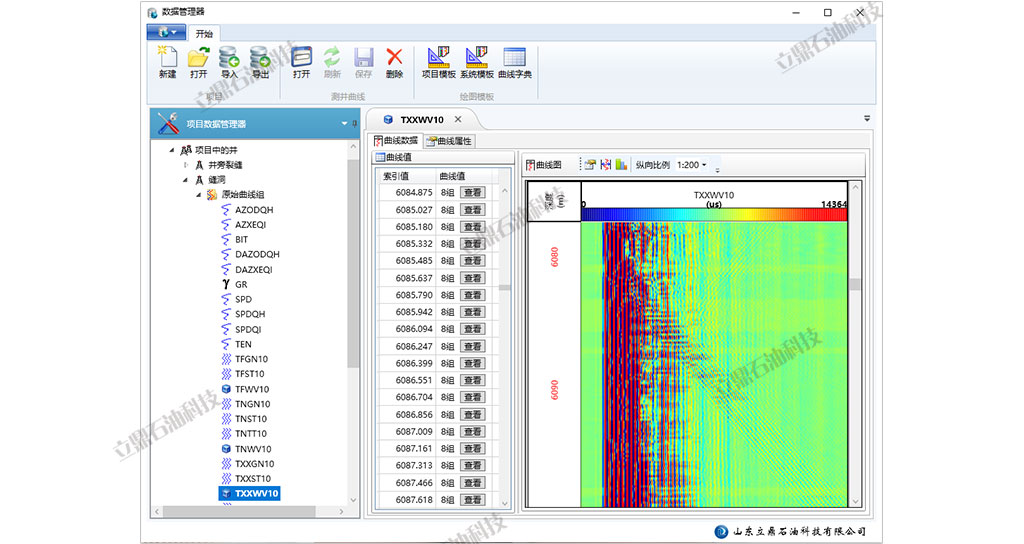Click the 查看 button for 6084.875
The height and width of the screenshot is (544, 1024).
pyautogui.click(x=472, y=193)
